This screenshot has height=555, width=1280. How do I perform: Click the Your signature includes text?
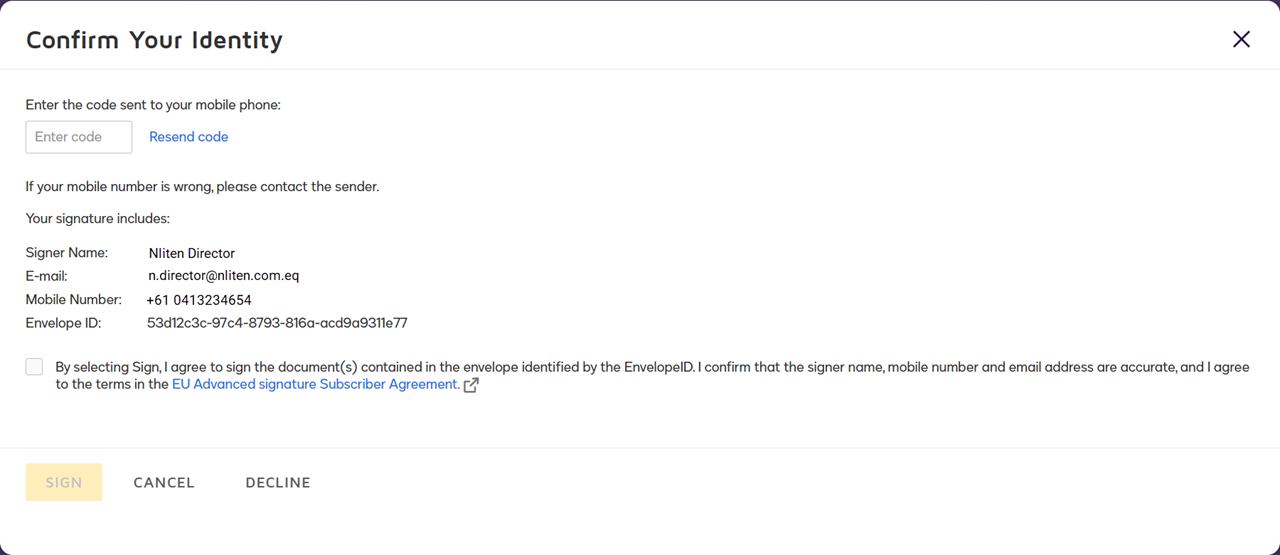pos(98,218)
